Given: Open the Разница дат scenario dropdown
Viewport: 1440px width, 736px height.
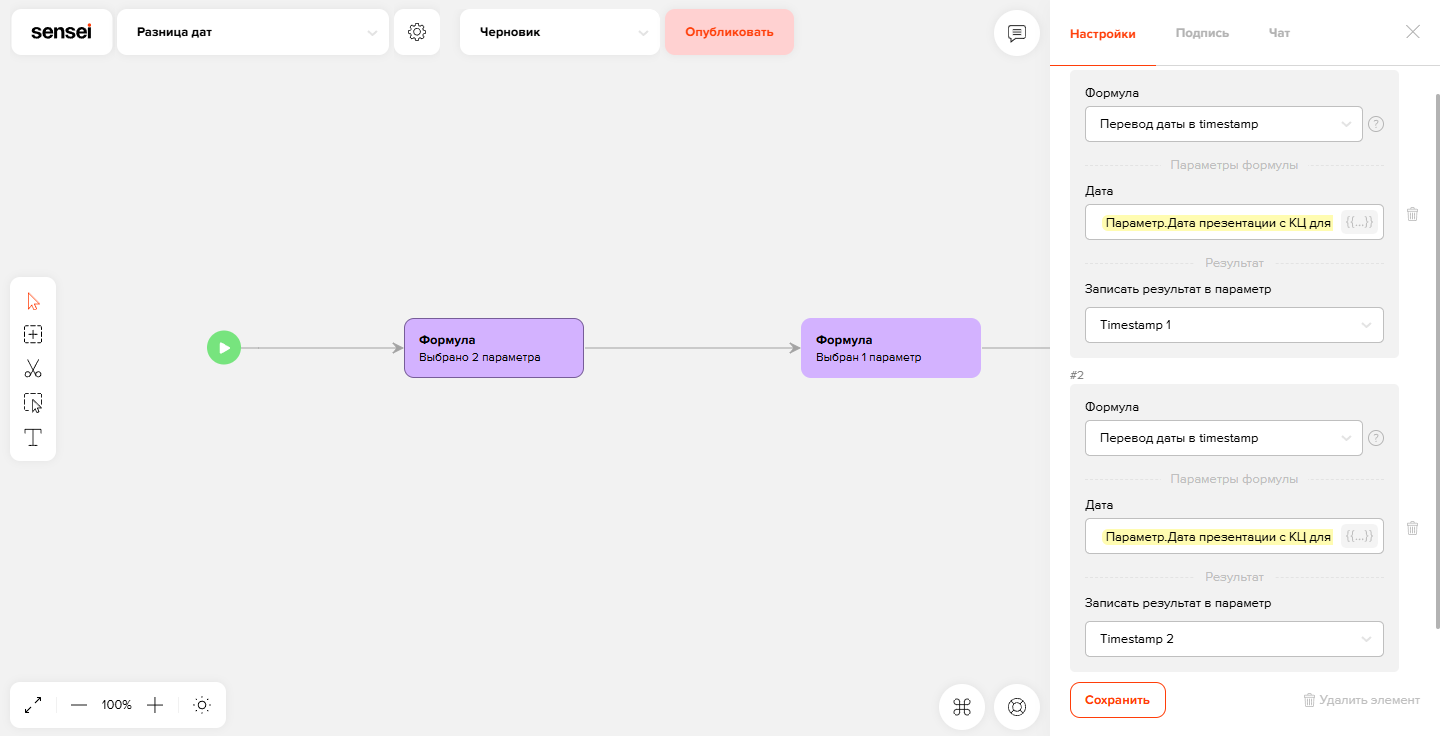Looking at the screenshot, I should [253, 32].
